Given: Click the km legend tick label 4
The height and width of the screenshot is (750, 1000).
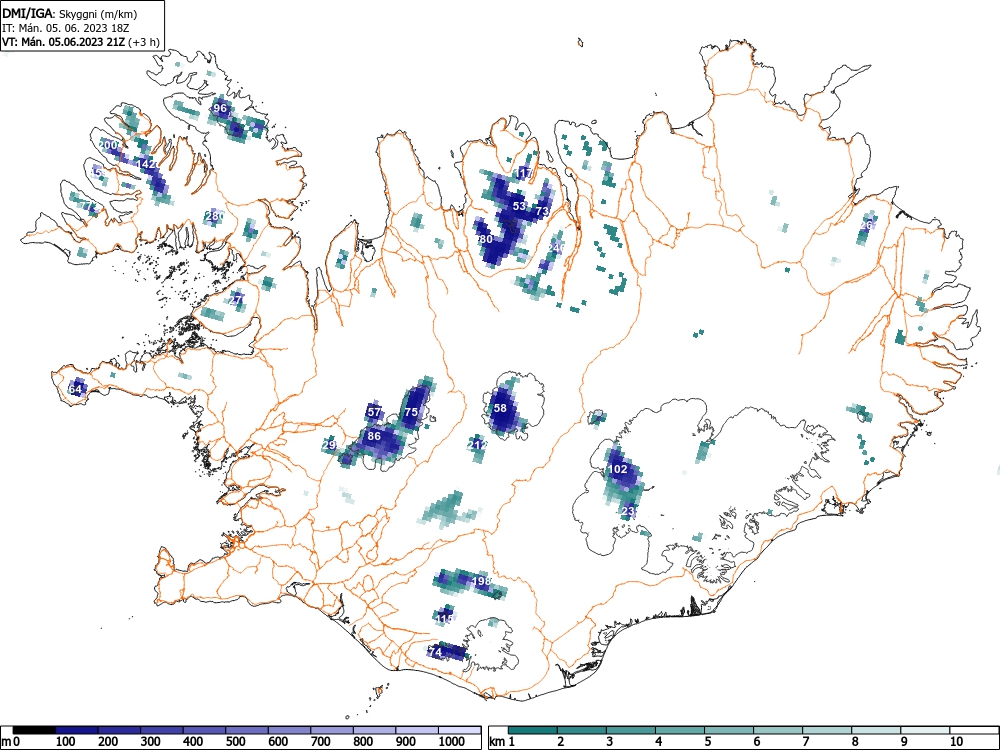Looking at the screenshot, I should tap(658, 742).
